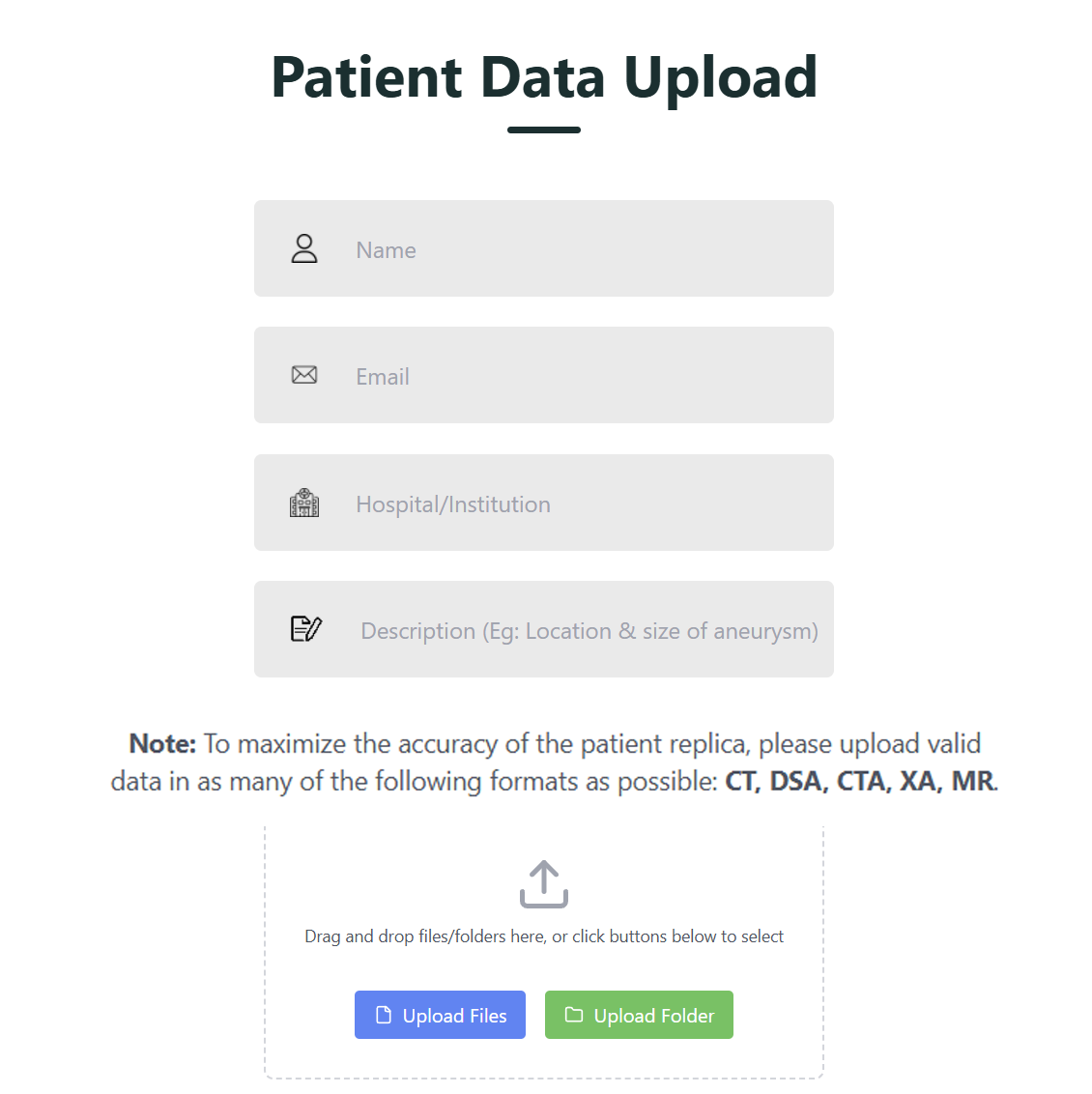Click the envelope icon beside Email
Screen dimensions: 1092x1094
304,375
